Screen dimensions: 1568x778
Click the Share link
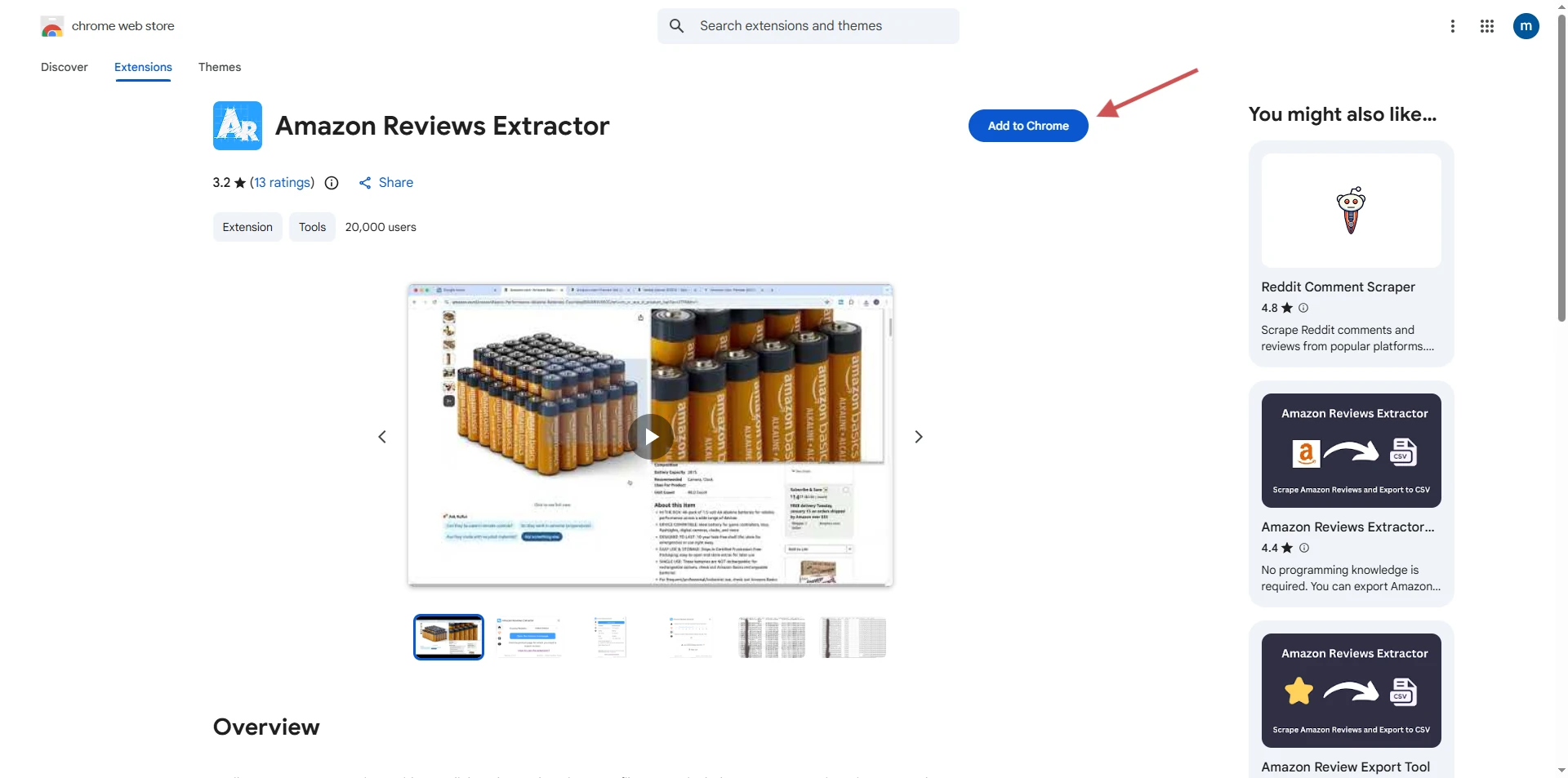(x=386, y=183)
